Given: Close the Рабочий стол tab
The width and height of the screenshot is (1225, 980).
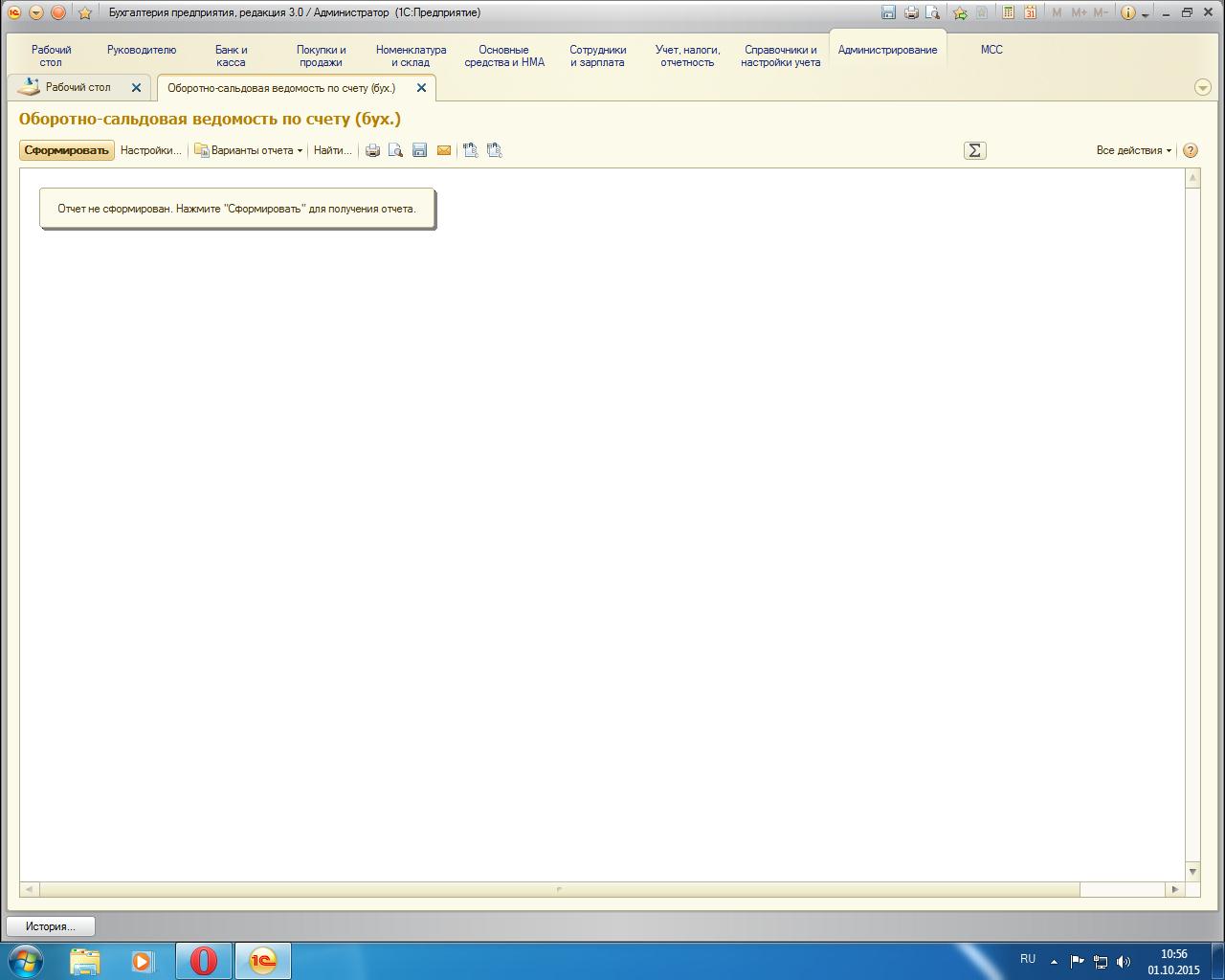Looking at the screenshot, I should 136,87.
